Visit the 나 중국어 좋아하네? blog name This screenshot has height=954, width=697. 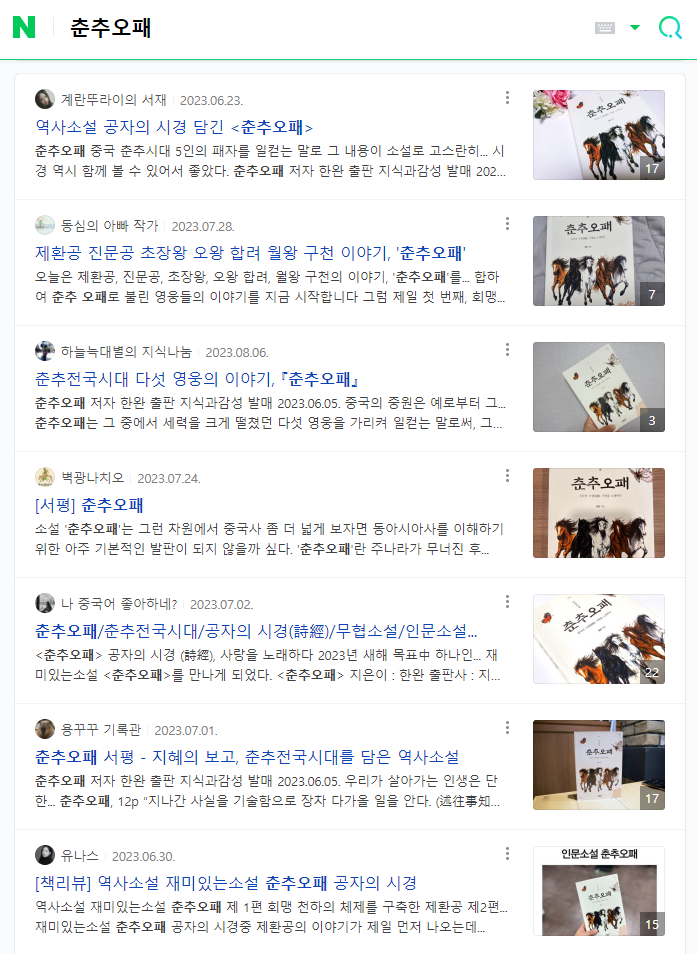pyautogui.click(x=119, y=604)
